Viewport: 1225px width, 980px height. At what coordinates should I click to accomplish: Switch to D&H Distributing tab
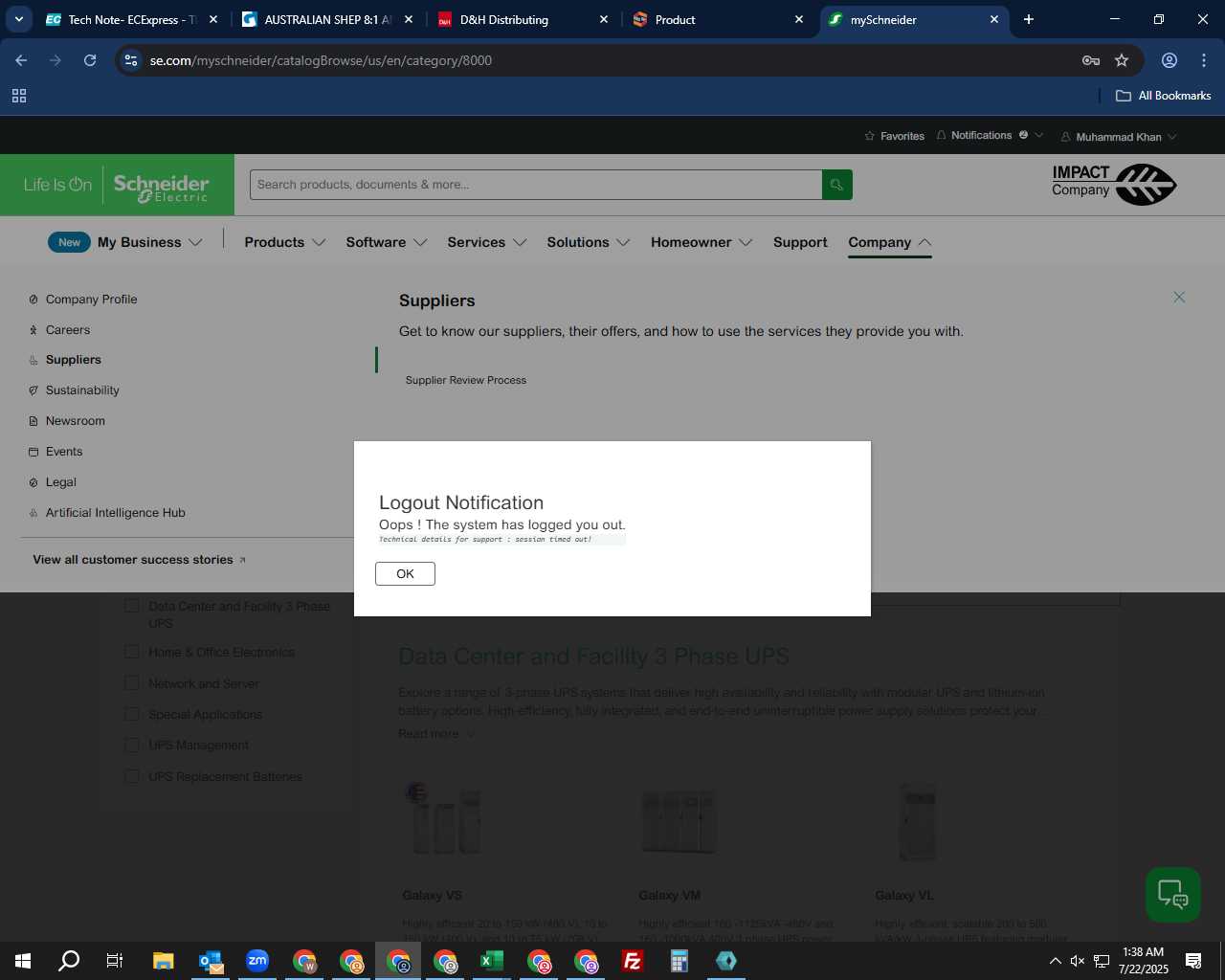(x=523, y=19)
